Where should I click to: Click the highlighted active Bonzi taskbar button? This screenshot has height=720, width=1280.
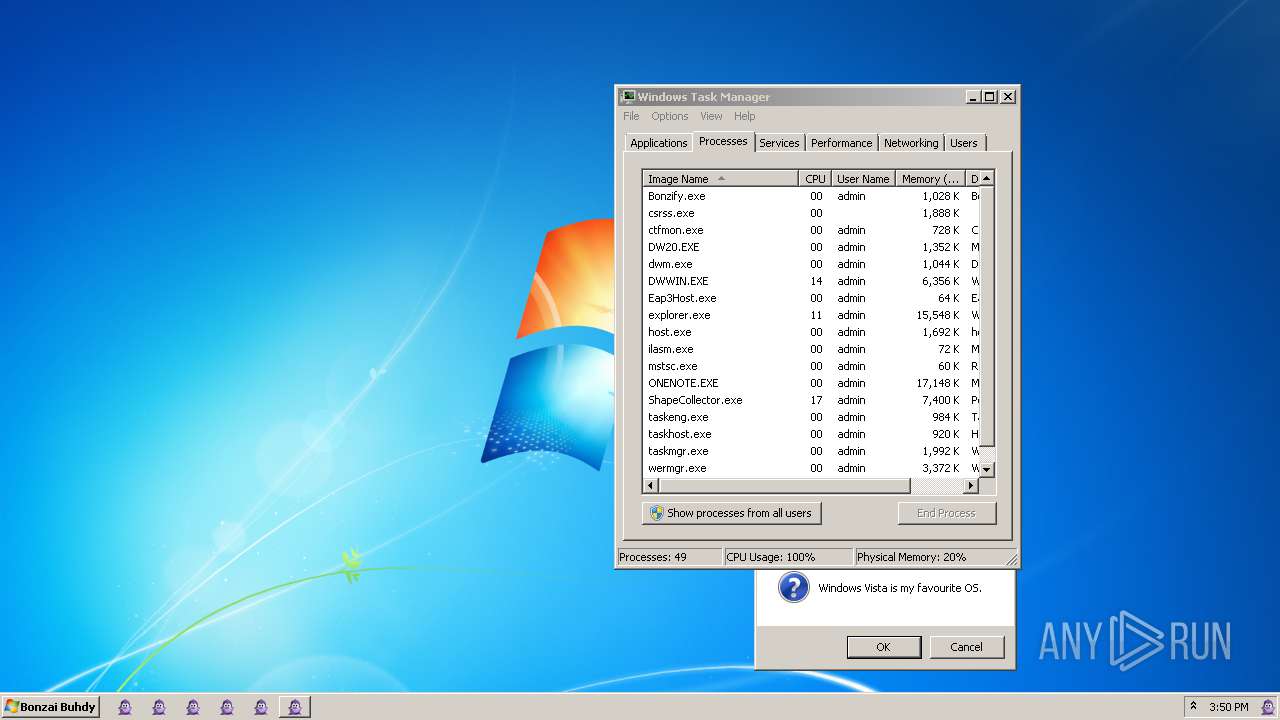[x=295, y=707]
